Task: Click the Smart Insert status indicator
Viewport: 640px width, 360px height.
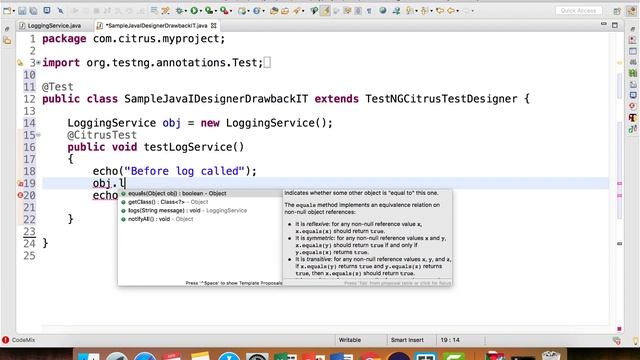Action: tap(407, 340)
